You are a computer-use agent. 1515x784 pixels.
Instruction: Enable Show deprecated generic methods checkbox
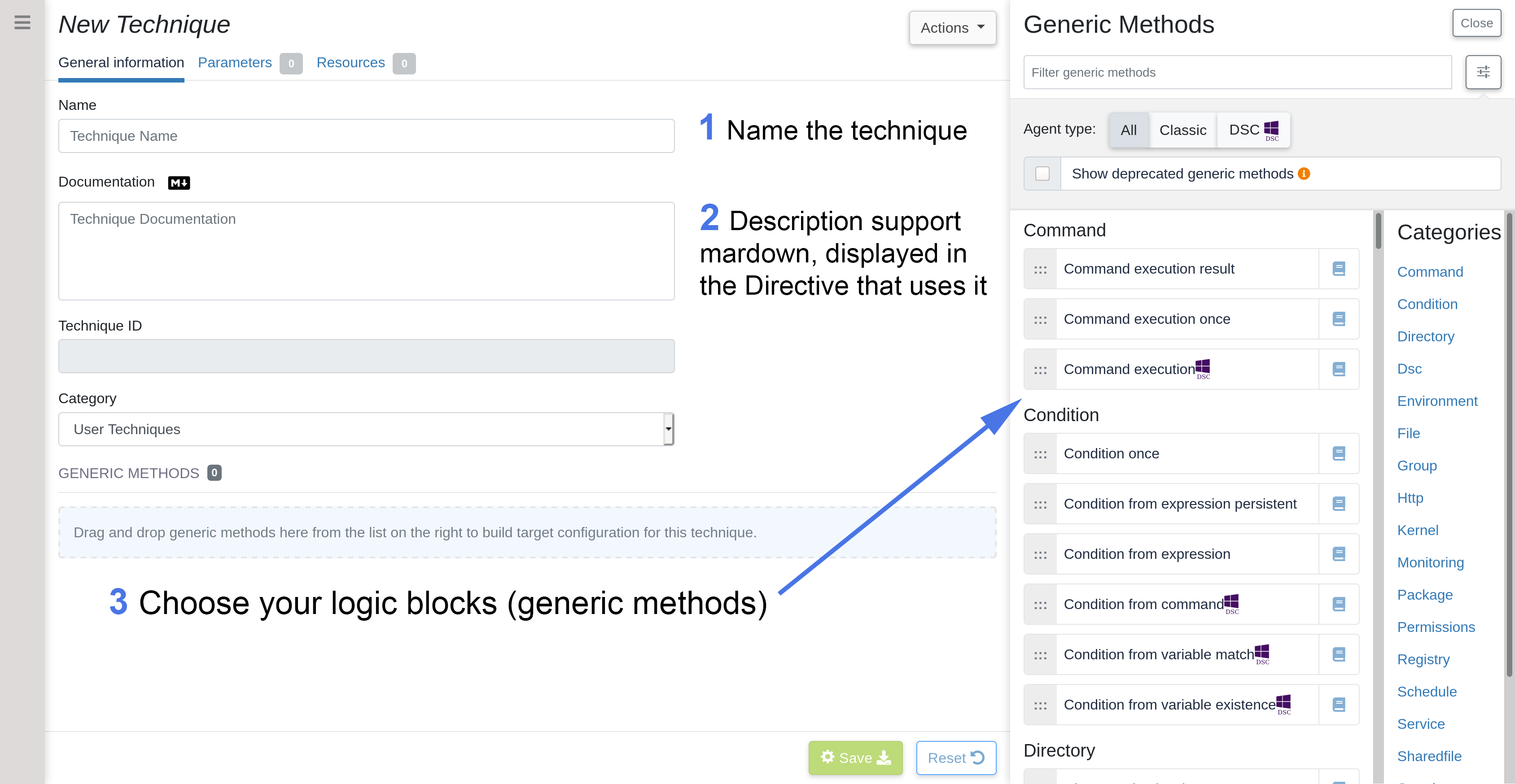click(1042, 174)
